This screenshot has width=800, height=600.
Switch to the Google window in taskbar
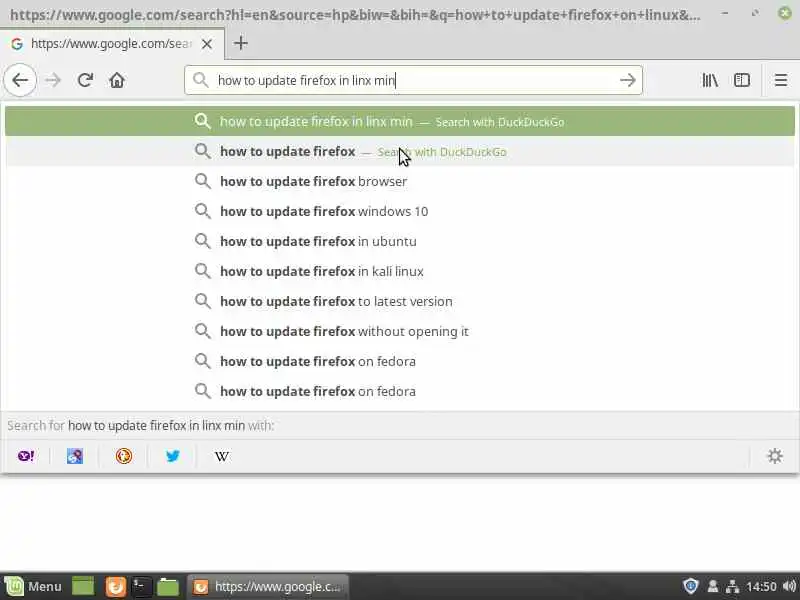tap(268, 586)
